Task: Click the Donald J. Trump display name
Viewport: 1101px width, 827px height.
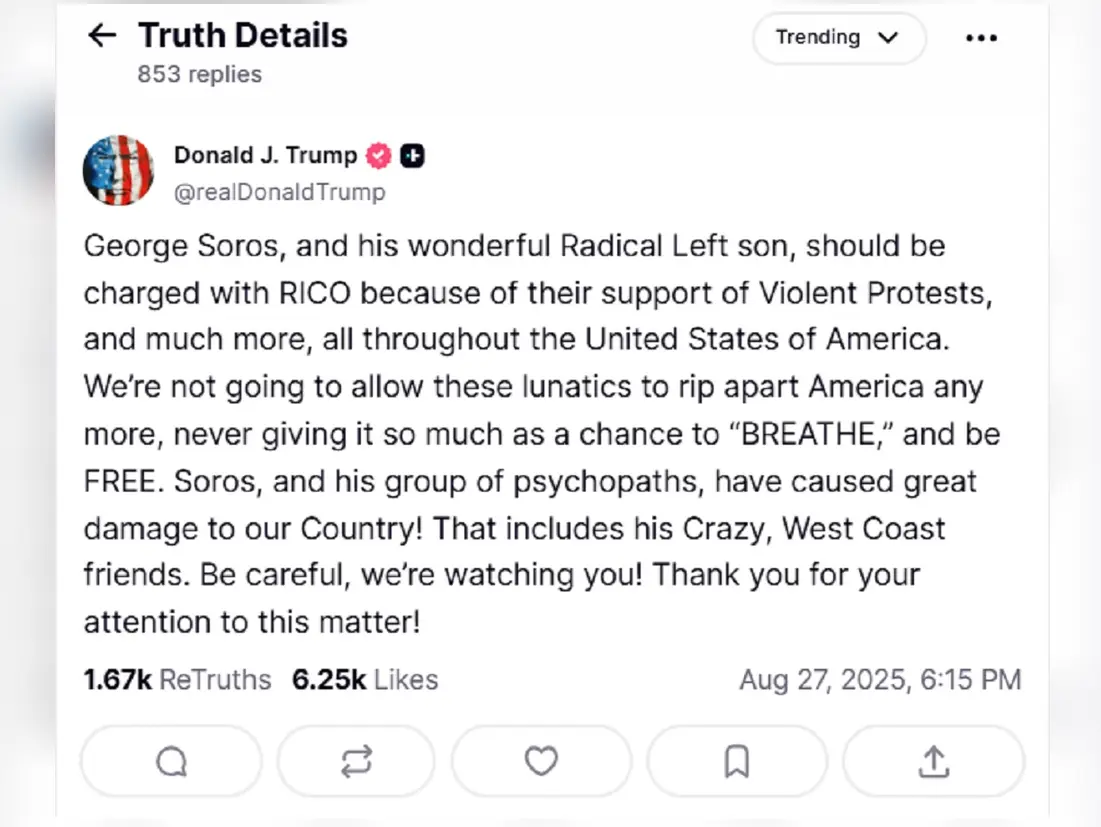Action: coord(265,155)
